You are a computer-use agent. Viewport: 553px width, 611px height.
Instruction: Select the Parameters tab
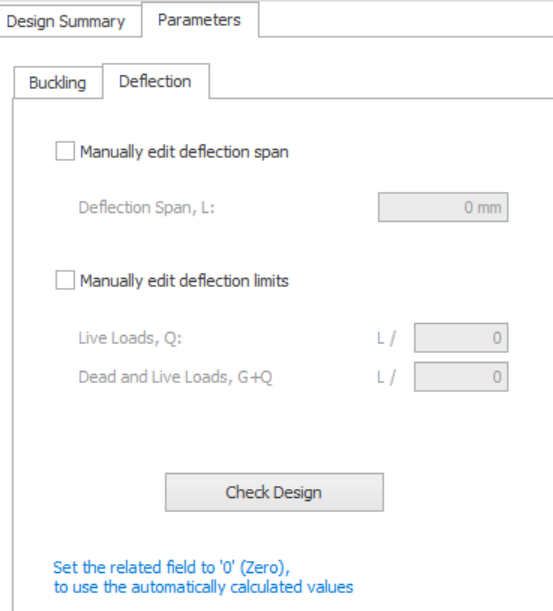tap(200, 20)
